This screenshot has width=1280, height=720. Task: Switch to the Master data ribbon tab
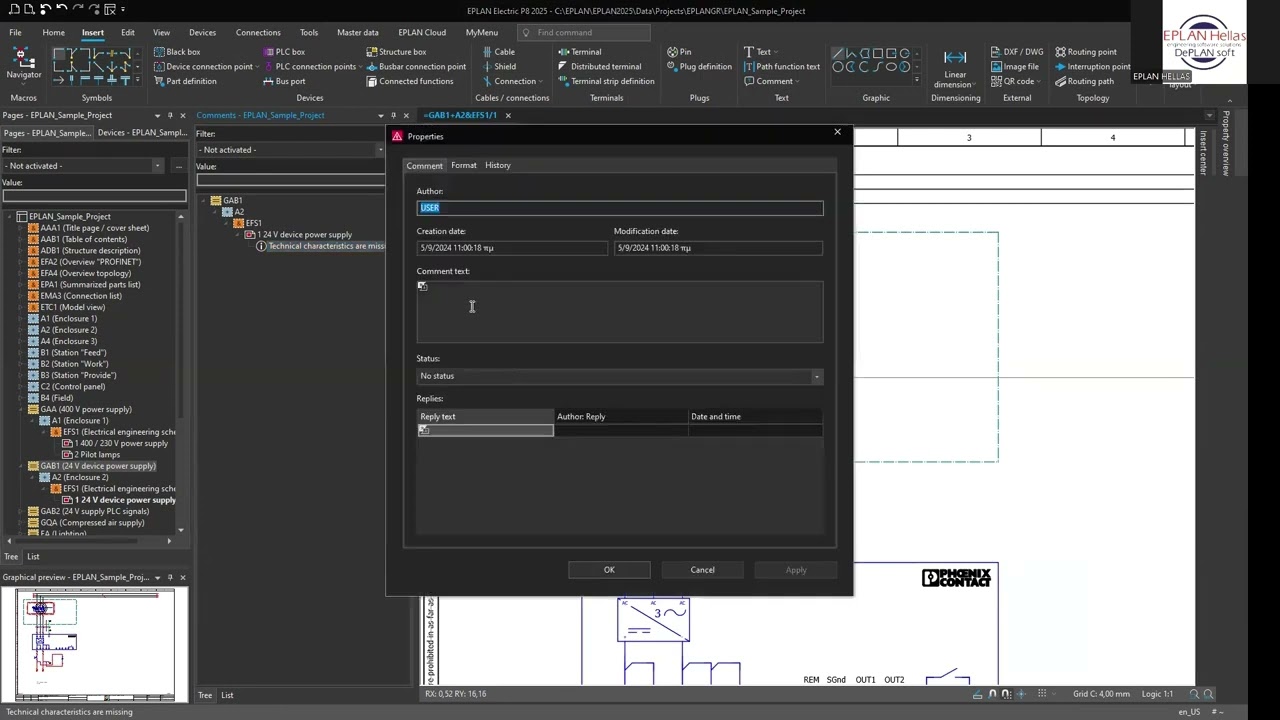click(357, 32)
